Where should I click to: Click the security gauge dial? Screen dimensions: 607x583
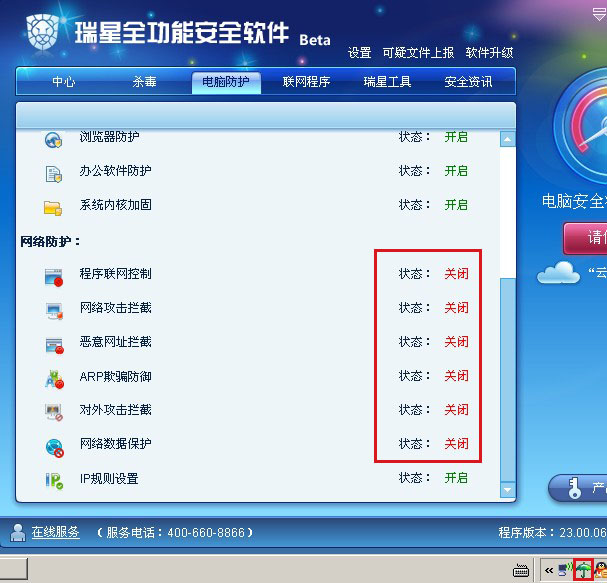click(x=581, y=126)
